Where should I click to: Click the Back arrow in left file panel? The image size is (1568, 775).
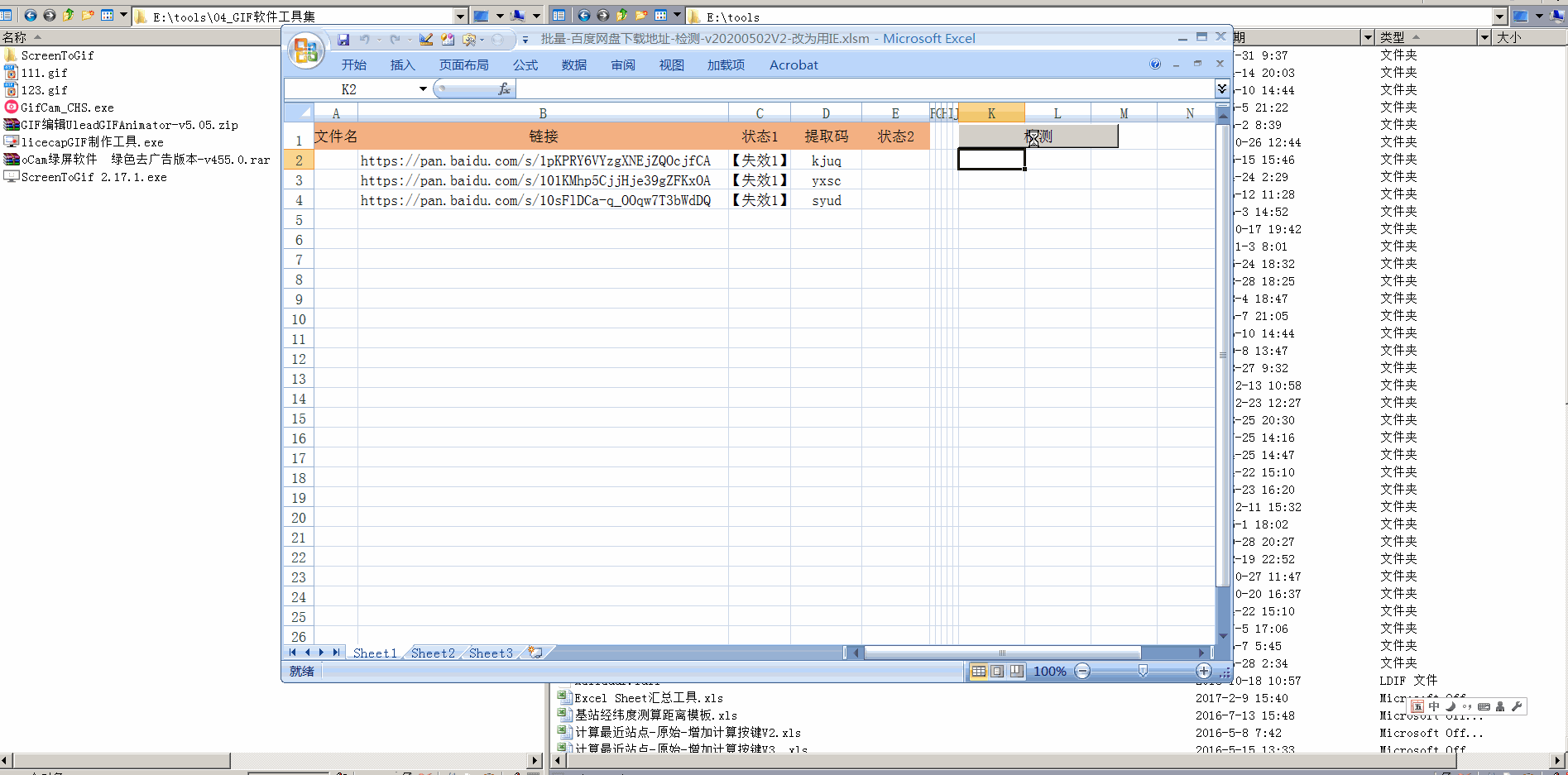(30, 15)
